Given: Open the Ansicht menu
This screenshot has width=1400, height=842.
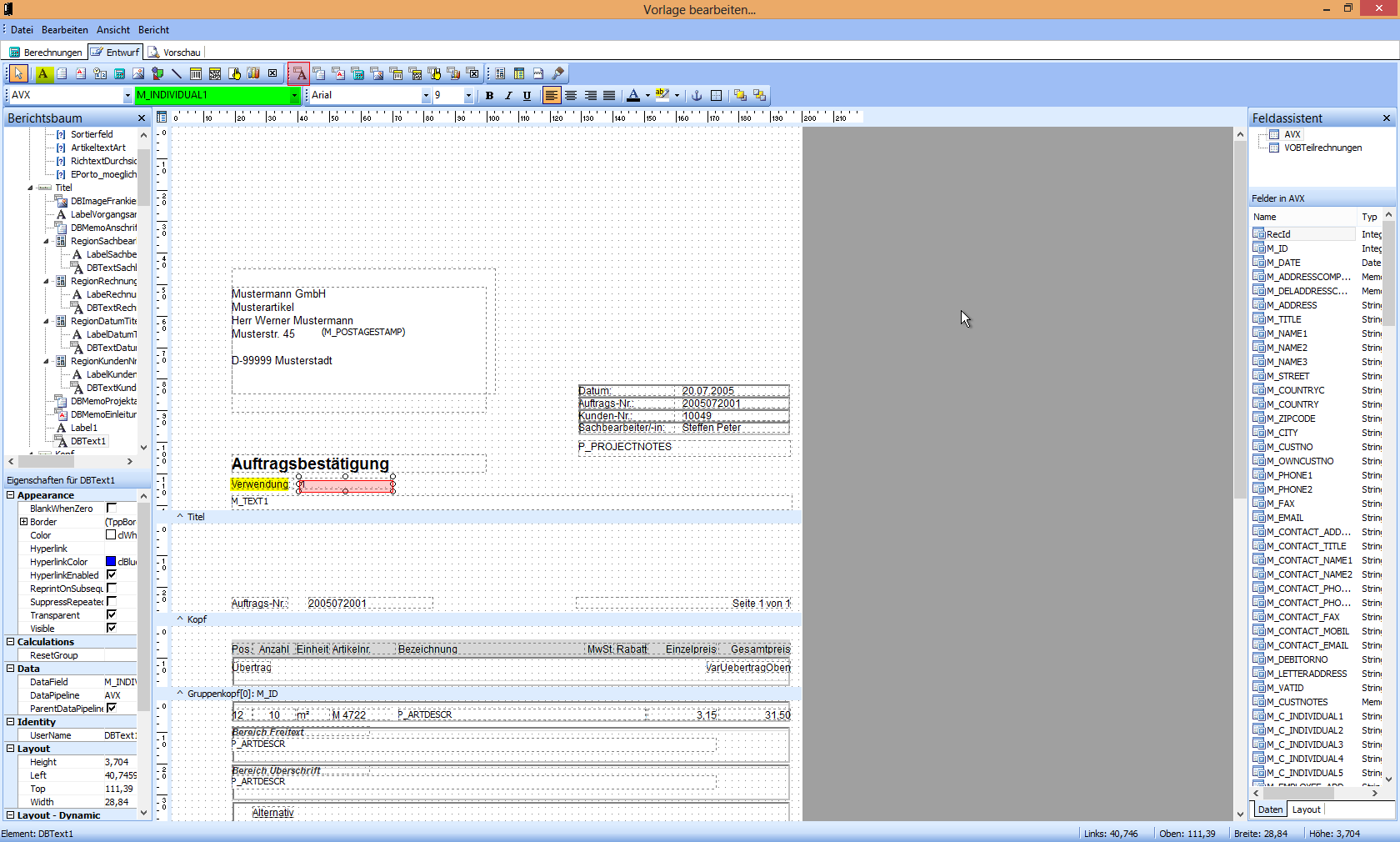Looking at the screenshot, I should [113, 30].
